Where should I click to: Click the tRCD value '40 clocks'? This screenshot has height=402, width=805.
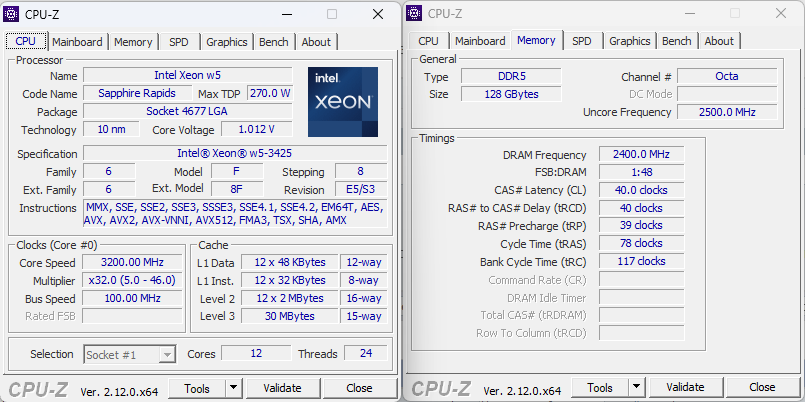tap(641, 208)
